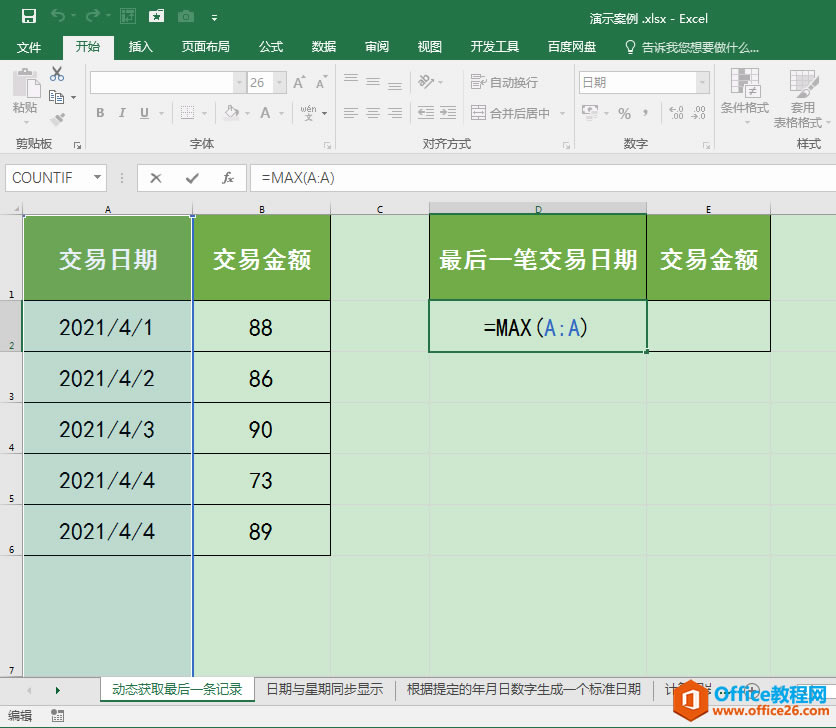The height and width of the screenshot is (728, 836).
Task: Toggle Center alignment button
Action: coord(373,113)
